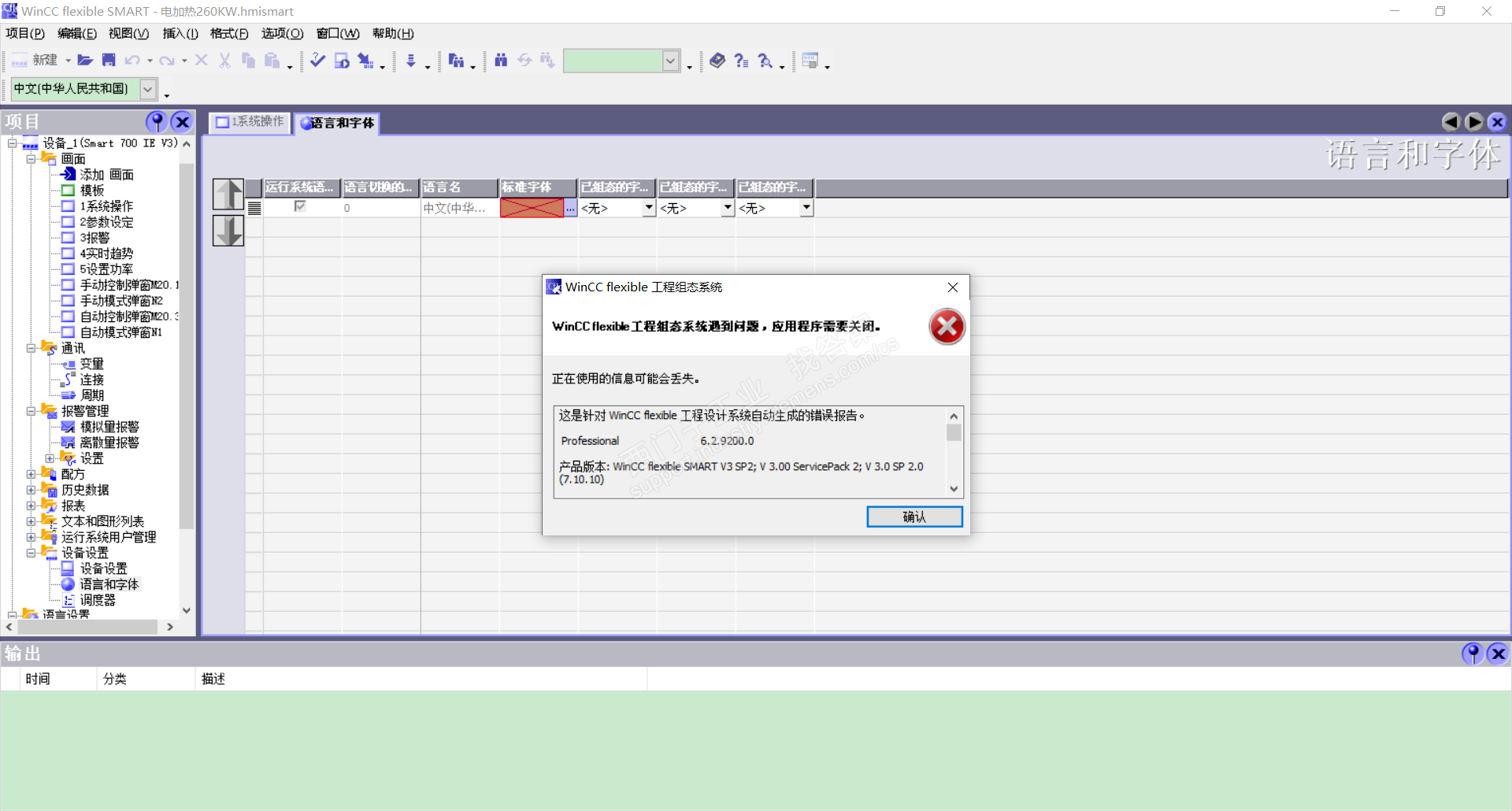Screen dimensions: 1512x811
Task: Toggle the runtime language checkbox
Action: click(x=300, y=206)
